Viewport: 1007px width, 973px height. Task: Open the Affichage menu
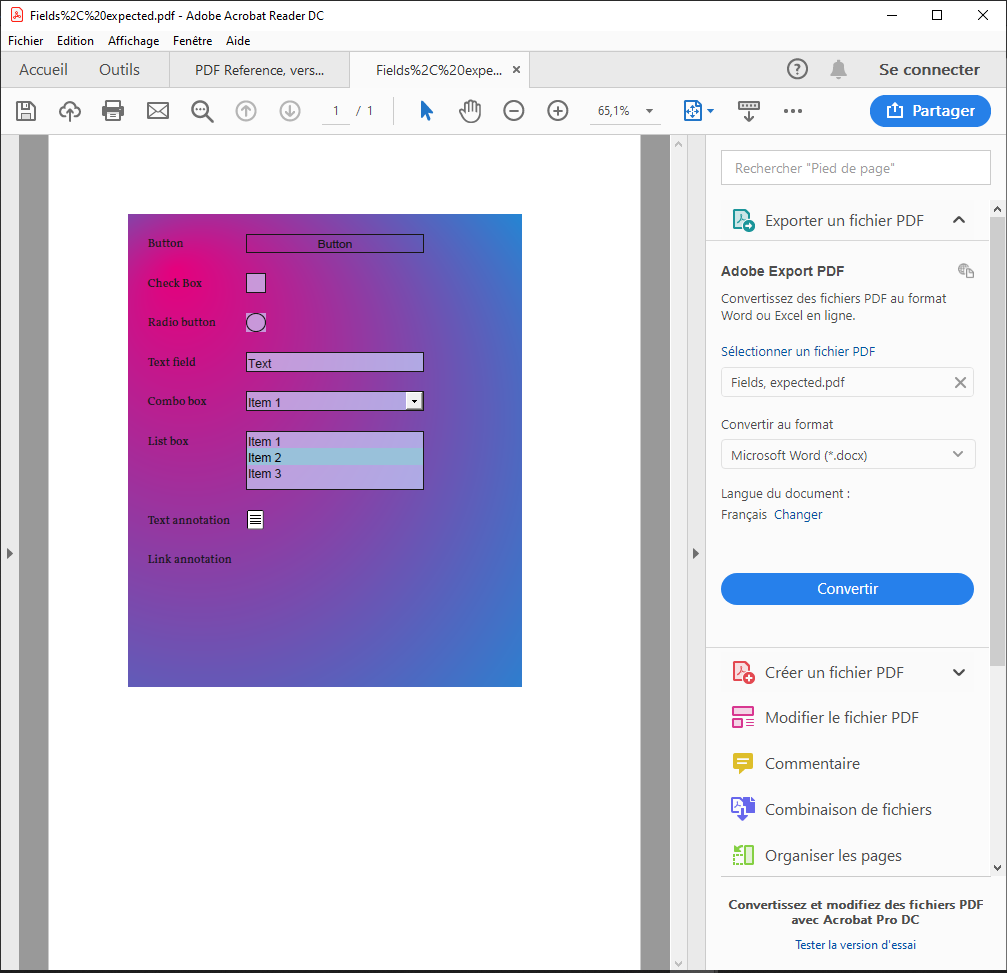coord(133,41)
